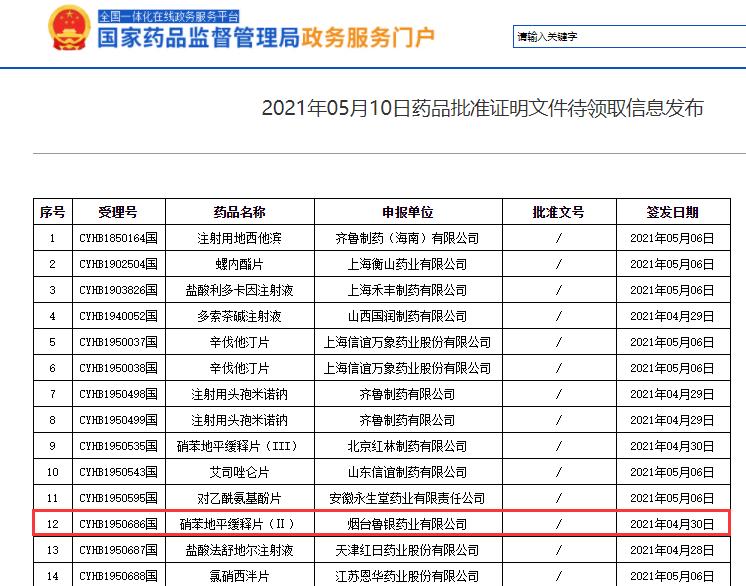Select acceptance number CYHB1950498国
The width and height of the screenshot is (746, 586).
[118, 394]
